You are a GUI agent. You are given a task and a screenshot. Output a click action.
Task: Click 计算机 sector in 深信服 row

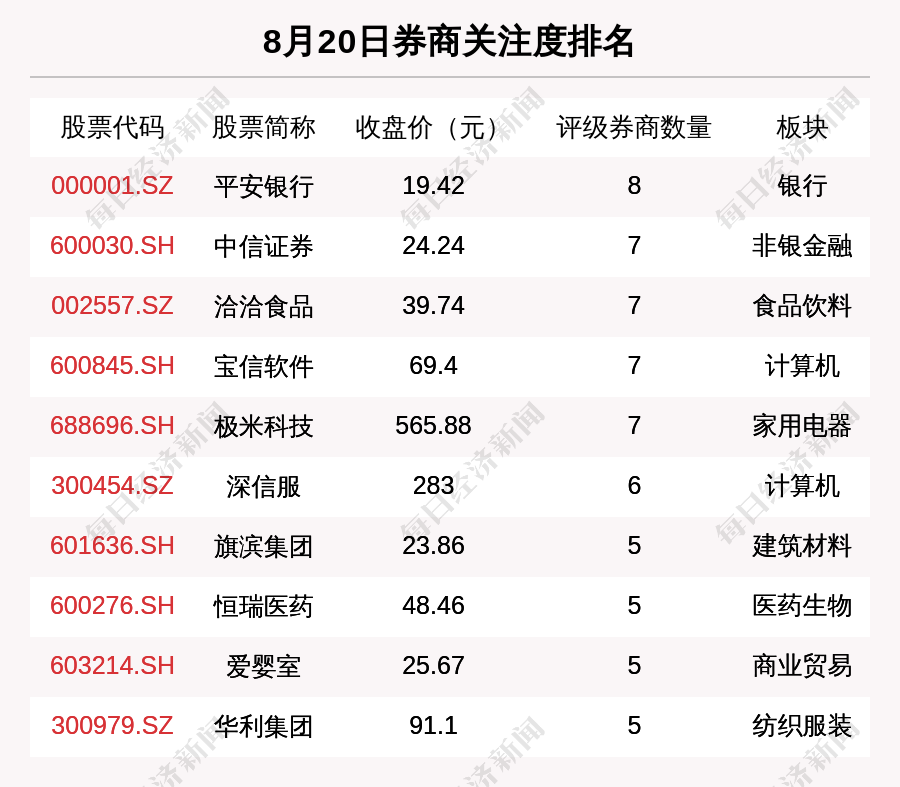point(802,487)
